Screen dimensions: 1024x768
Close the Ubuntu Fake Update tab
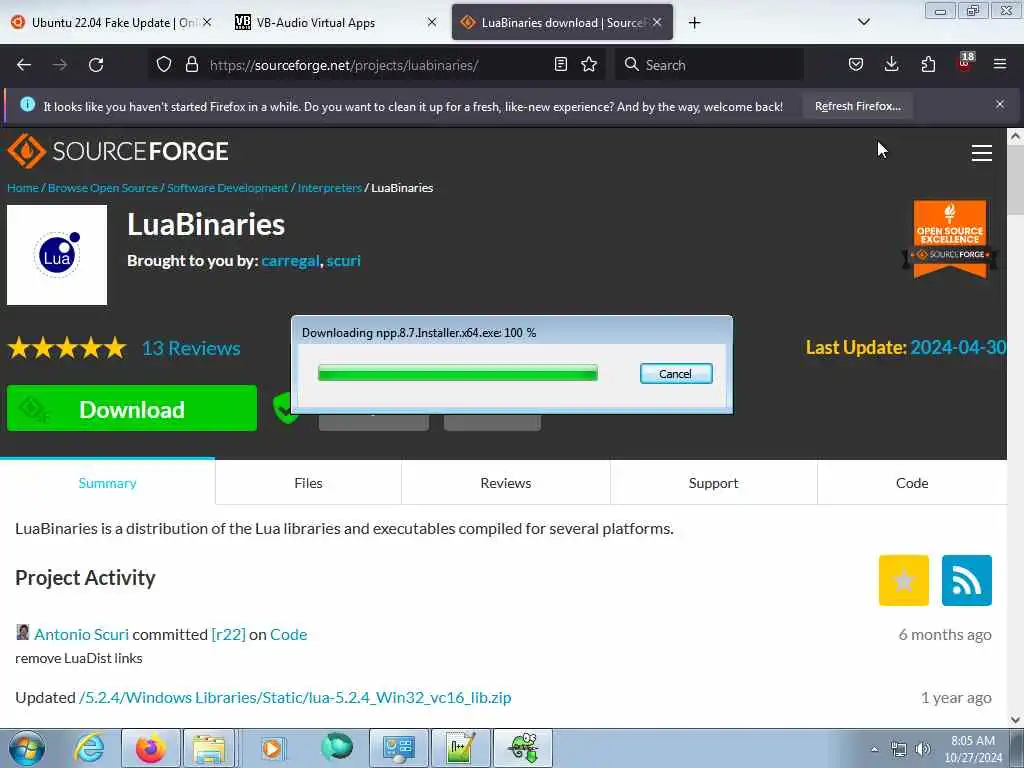(x=207, y=22)
